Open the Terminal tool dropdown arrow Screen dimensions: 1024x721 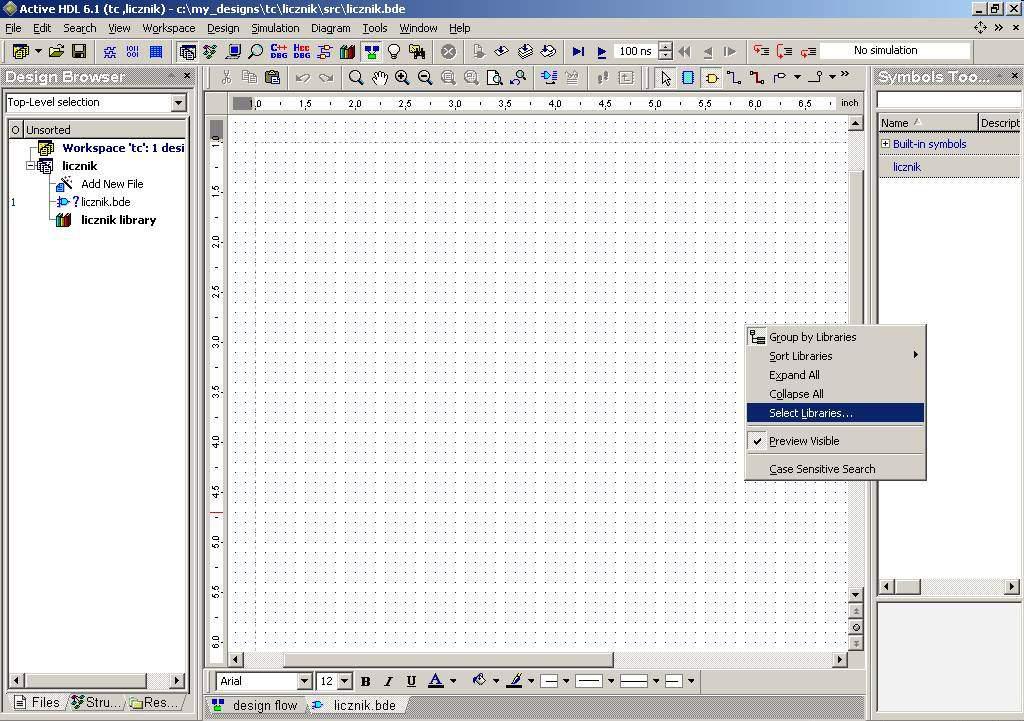coord(797,78)
